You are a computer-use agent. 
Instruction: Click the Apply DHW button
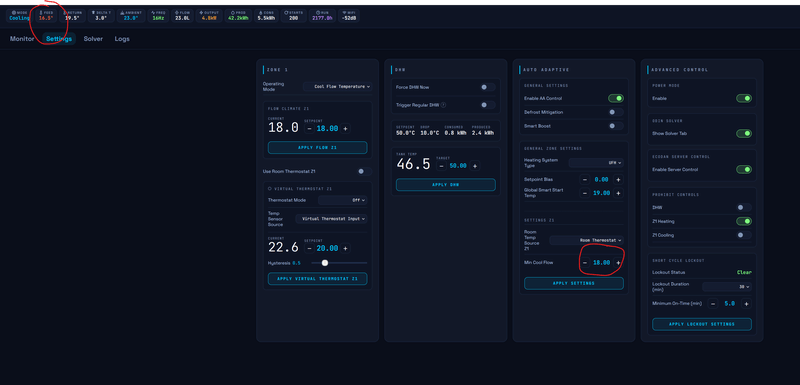click(x=446, y=185)
